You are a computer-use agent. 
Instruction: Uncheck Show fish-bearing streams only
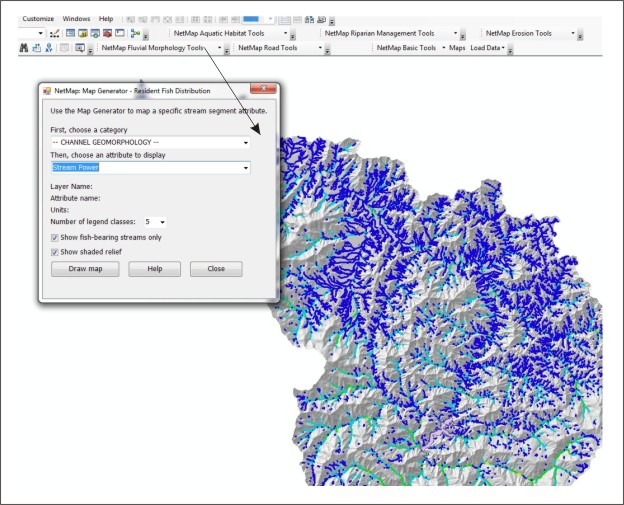[55, 237]
